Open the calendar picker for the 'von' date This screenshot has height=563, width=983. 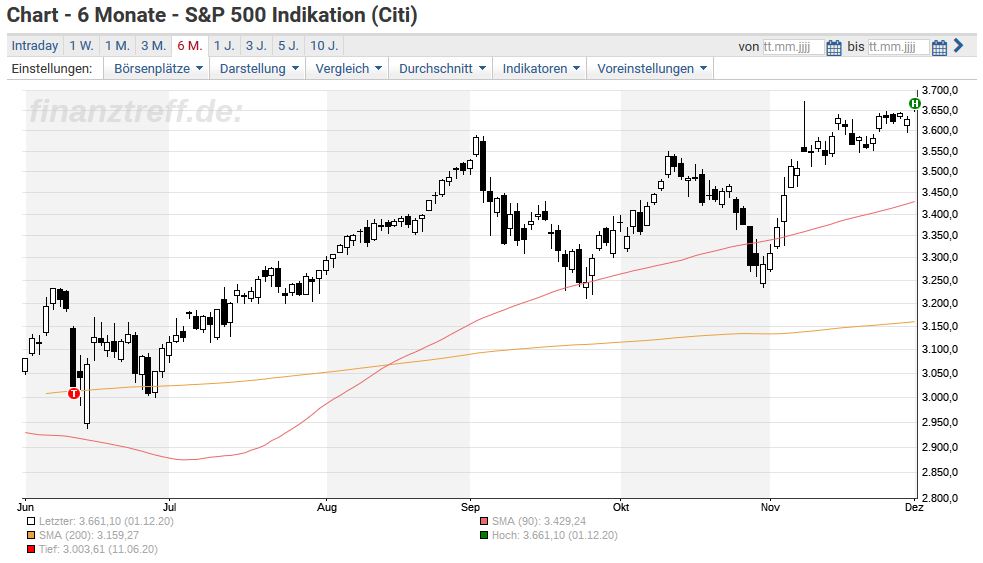point(833,47)
